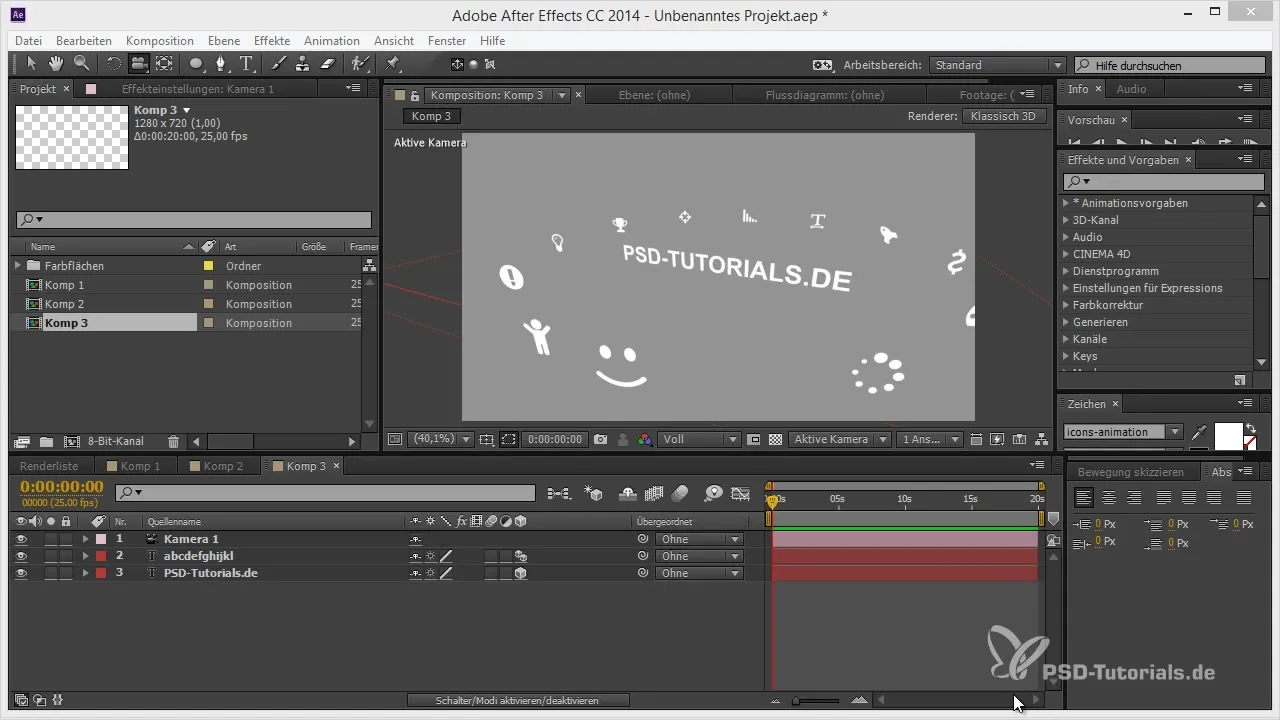This screenshot has width=1280, height=720.
Task: Center text in Absatz panel
Action: (1109, 497)
